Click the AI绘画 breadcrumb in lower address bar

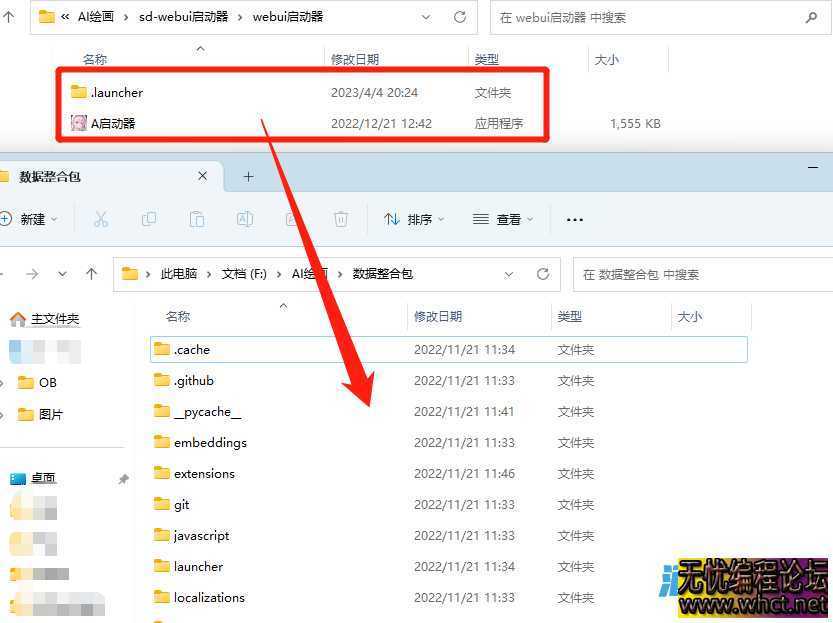point(309,274)
